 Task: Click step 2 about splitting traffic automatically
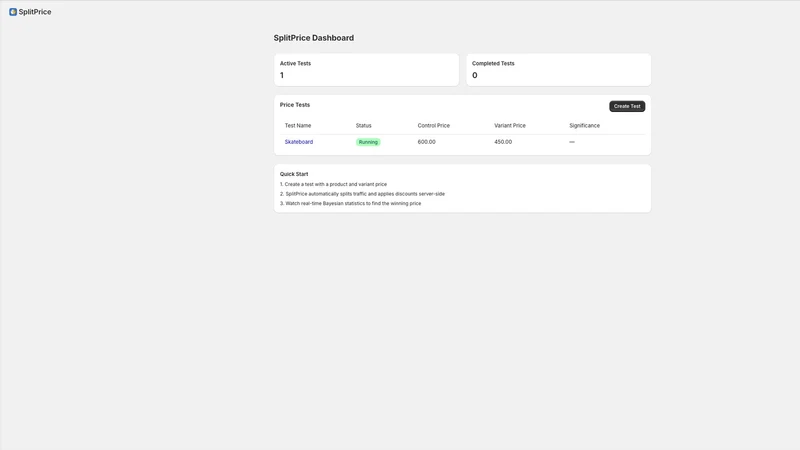pyautogui.click(x=362, y=194)
